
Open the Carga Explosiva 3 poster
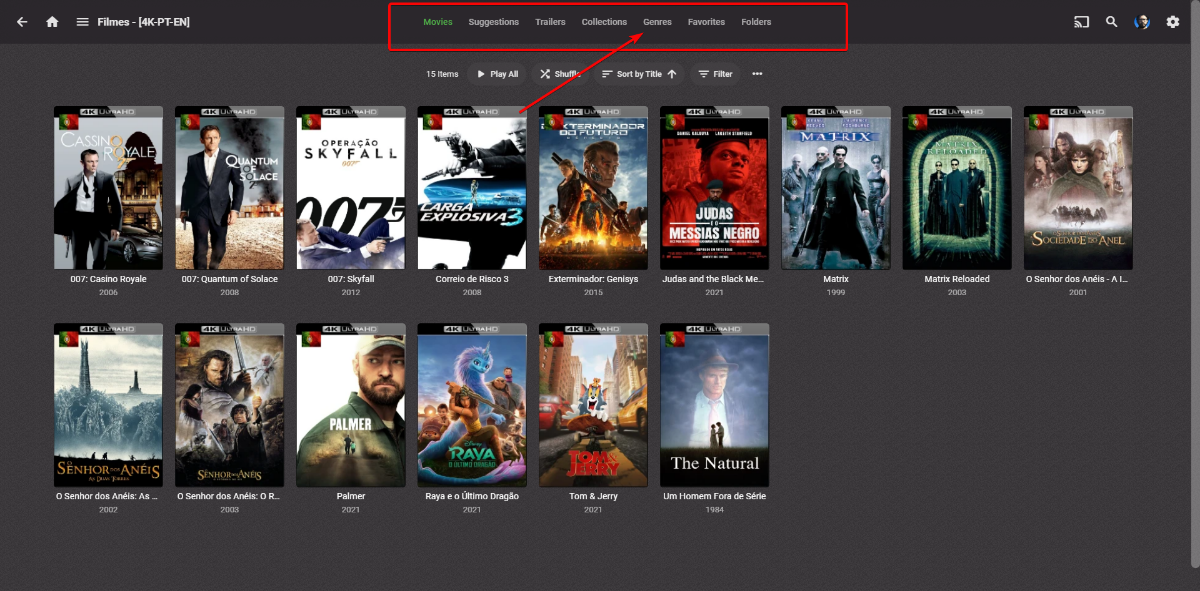tap(472, 188)
